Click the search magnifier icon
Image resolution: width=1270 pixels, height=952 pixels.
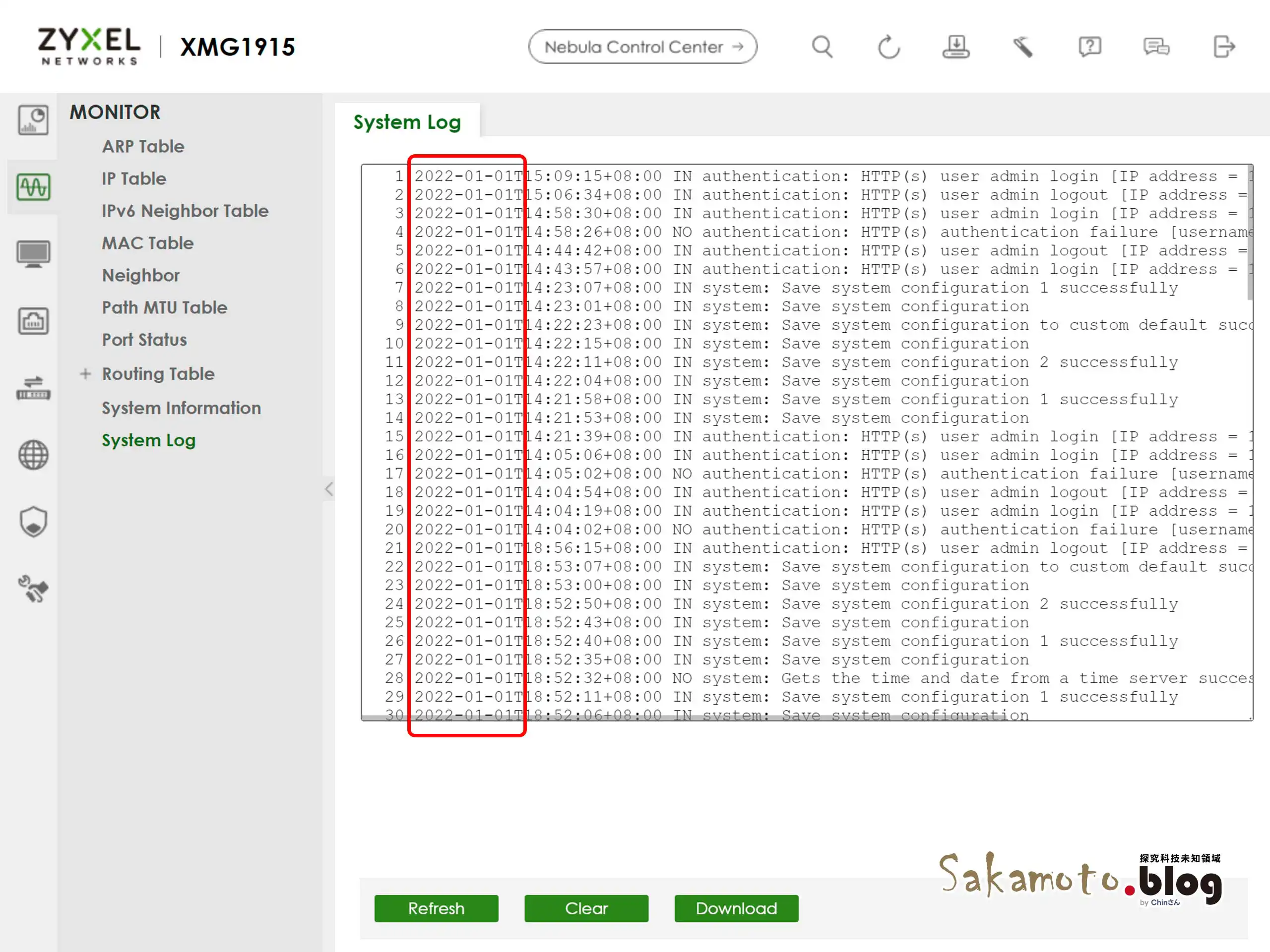click(822, 47)
